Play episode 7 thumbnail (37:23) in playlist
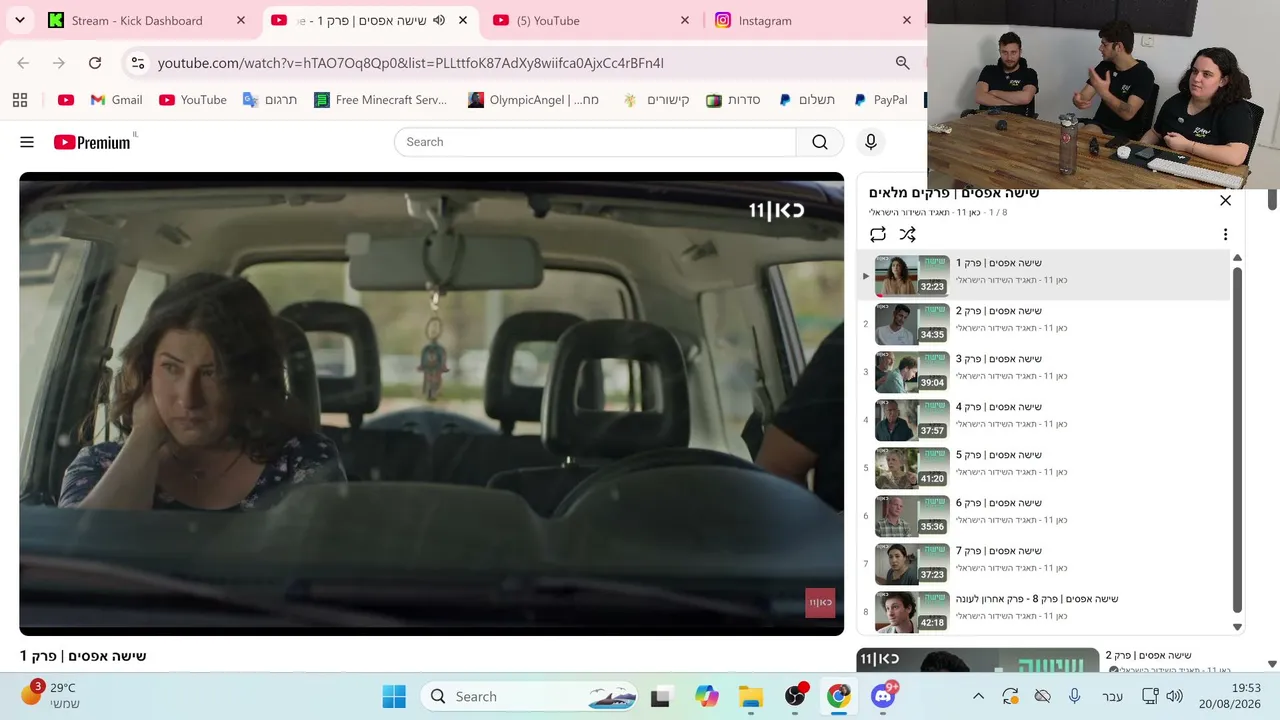Viewport: 1280px width, 720px height. [x=911, y=564]
